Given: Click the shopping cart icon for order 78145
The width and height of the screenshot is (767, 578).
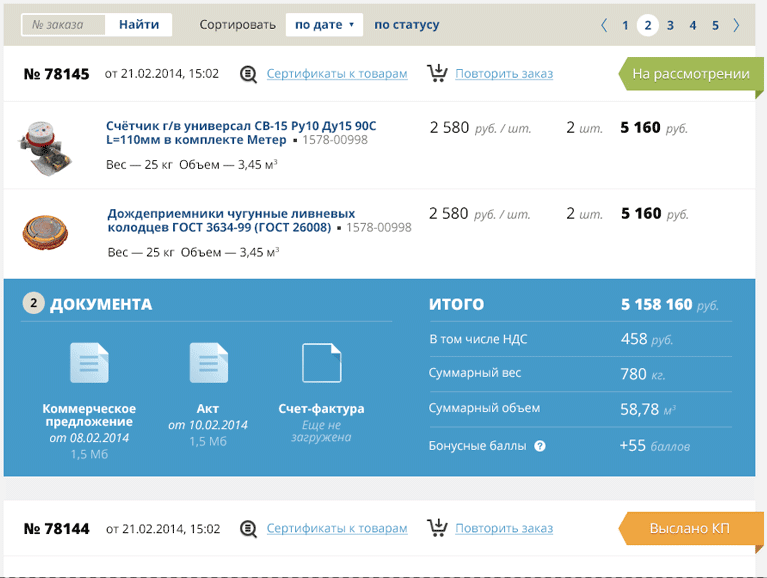Looking at the screenshot, I should [437, 73].
